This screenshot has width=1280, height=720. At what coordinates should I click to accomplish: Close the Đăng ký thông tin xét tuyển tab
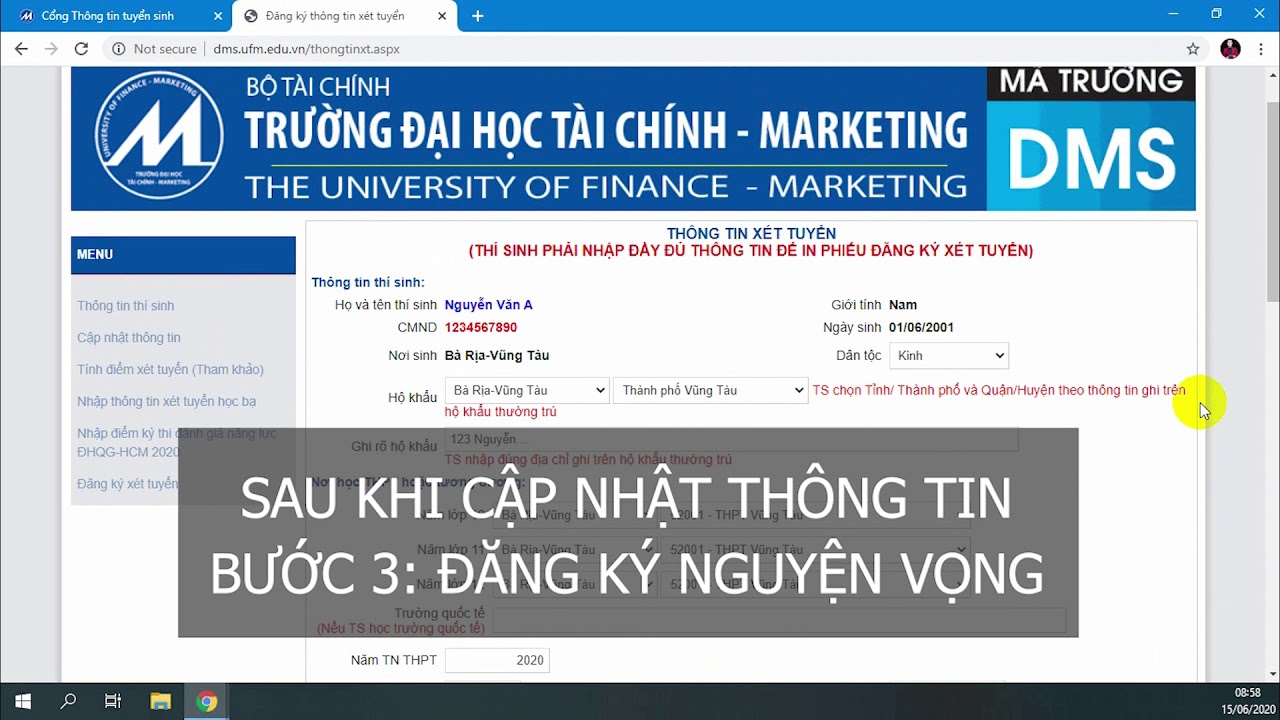coord(443,16)
